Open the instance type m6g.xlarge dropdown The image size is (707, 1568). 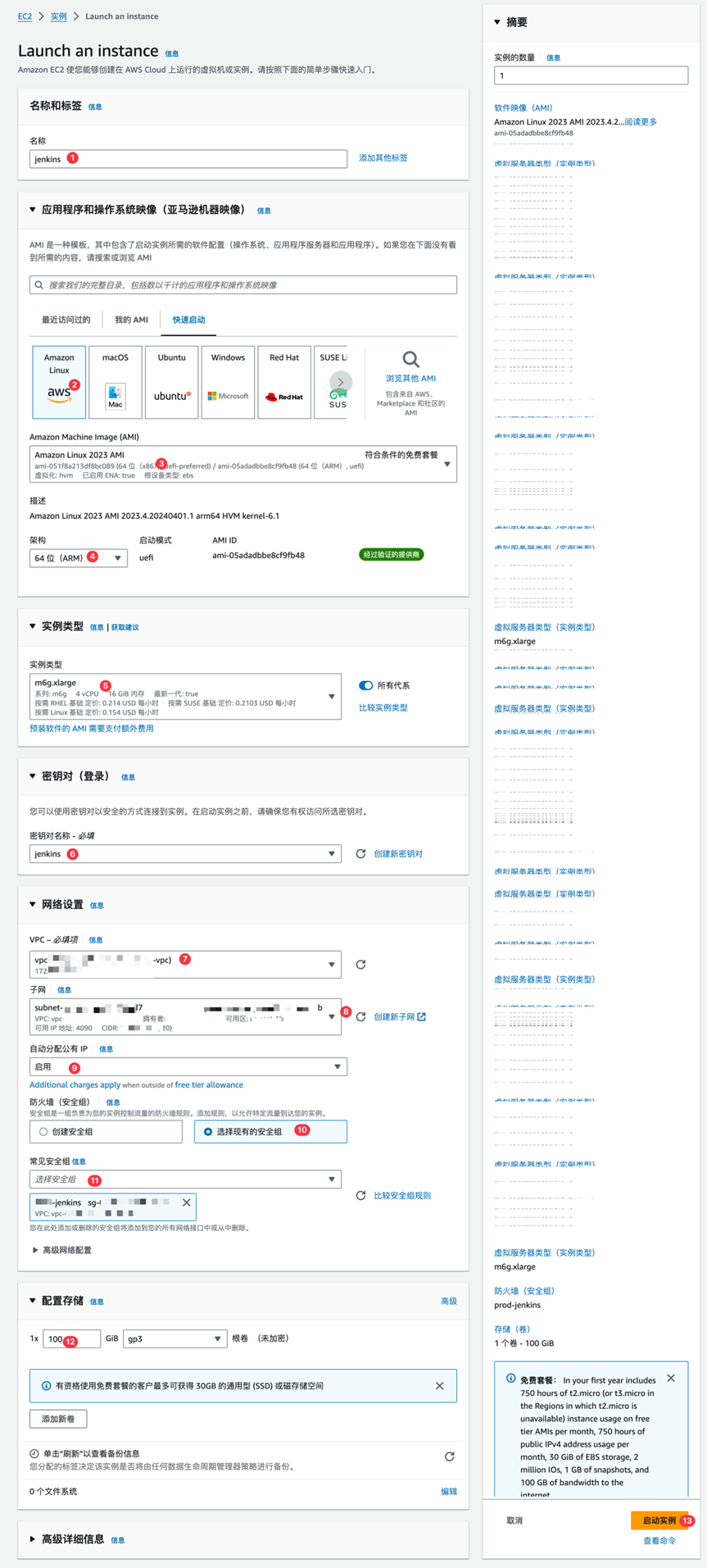coord(185,697)
